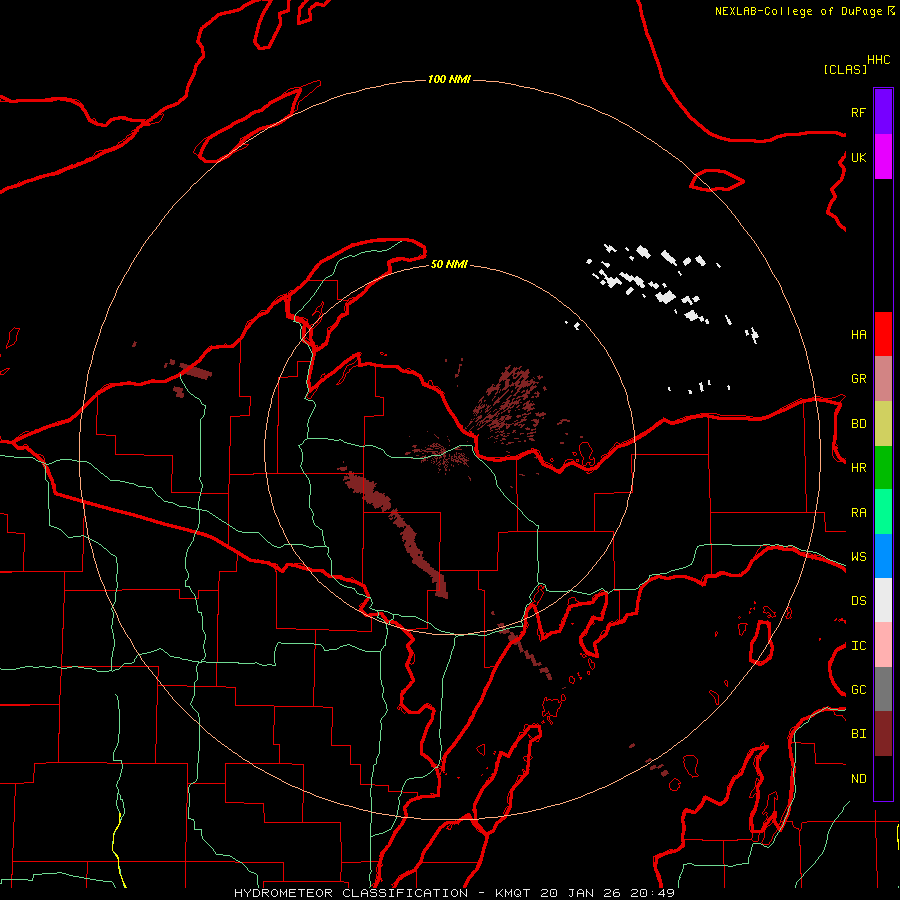Click the 'HA' legend label

(859, 334)
